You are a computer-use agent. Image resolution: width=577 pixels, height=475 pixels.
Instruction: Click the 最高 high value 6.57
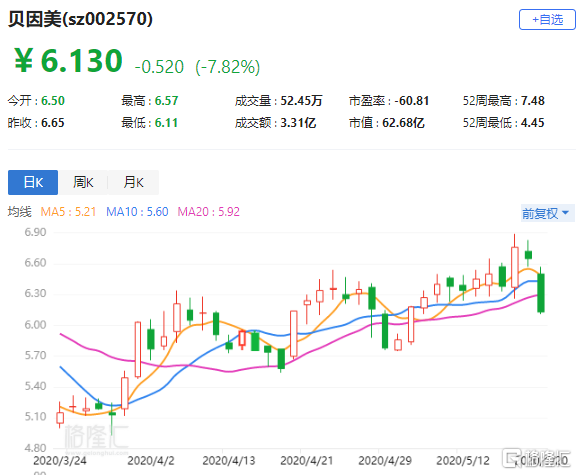click(166, 100)
